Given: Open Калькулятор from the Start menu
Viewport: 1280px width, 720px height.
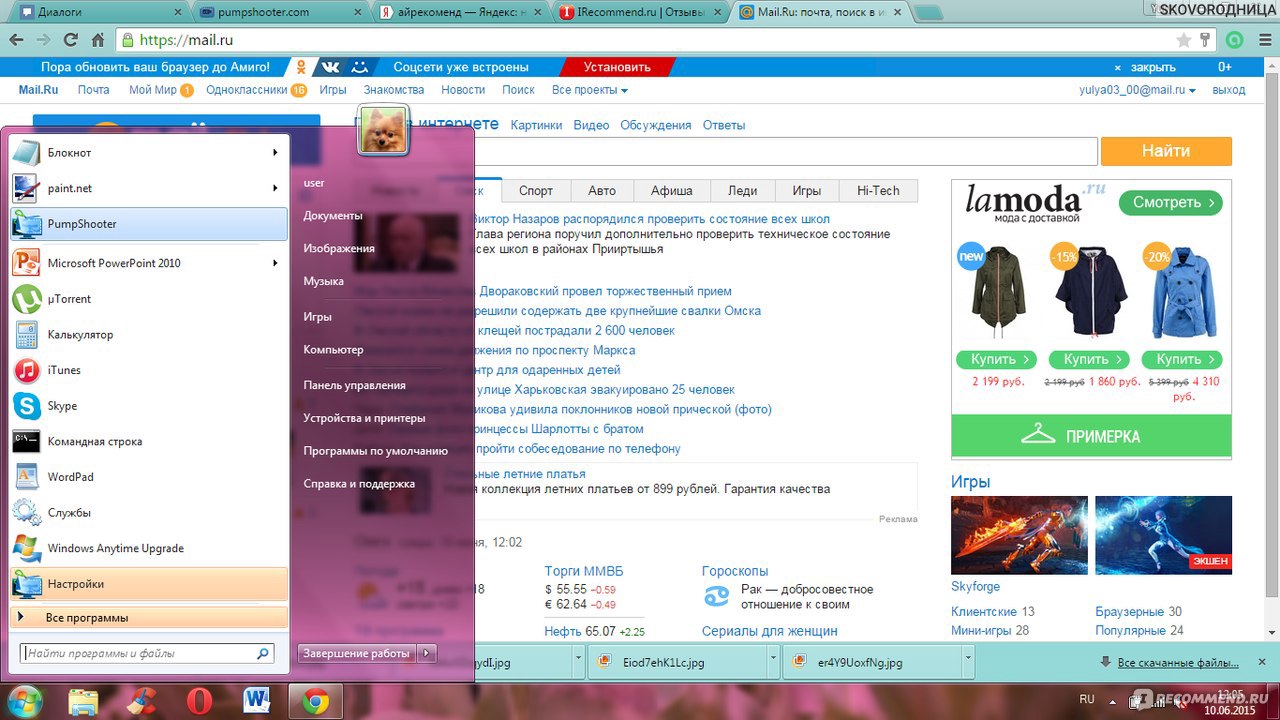Looking at the screenshot, I should (148, 335).
